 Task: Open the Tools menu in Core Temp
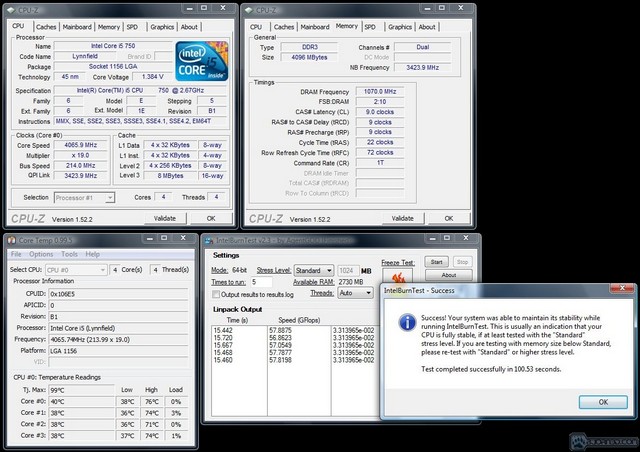pyautogui.click(x=69, y=254)
